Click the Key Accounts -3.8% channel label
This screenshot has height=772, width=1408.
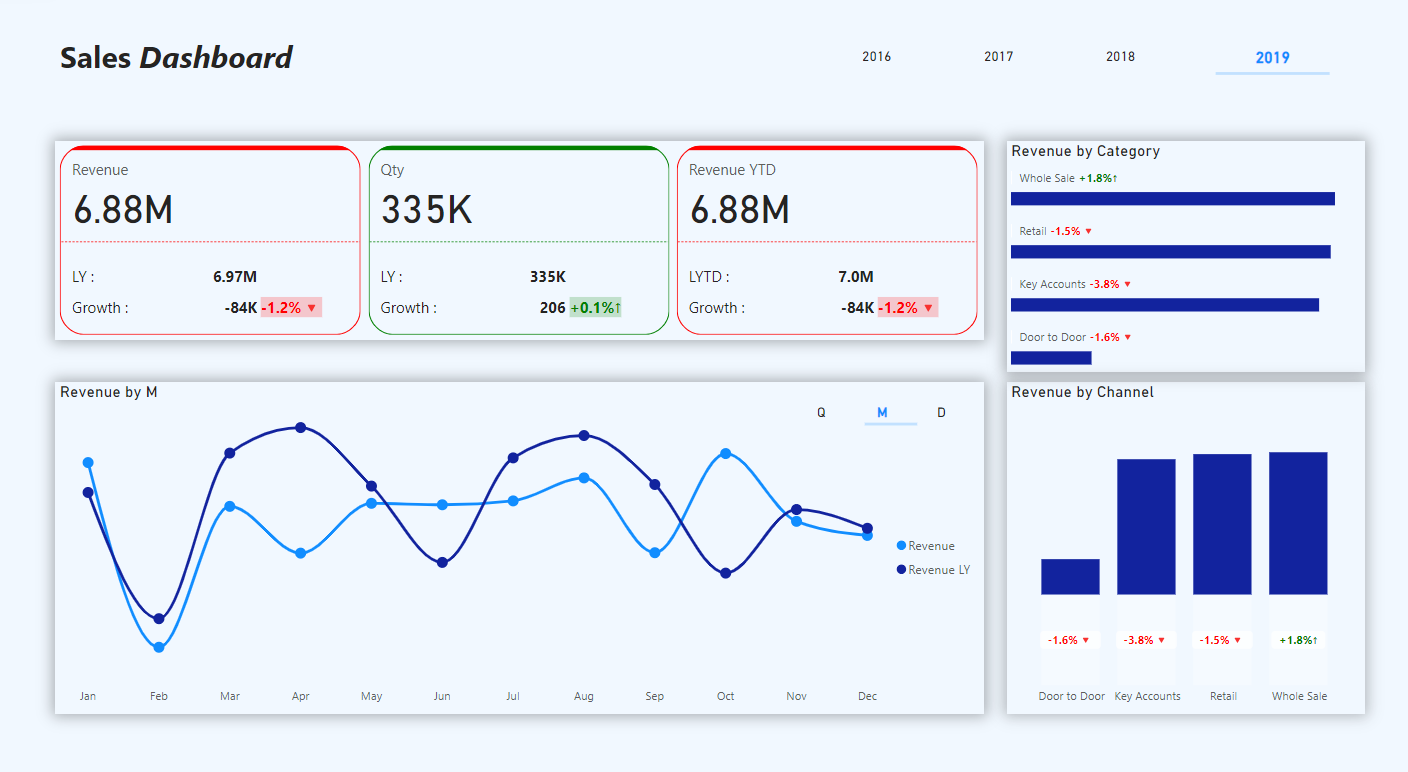[1145, 640]
